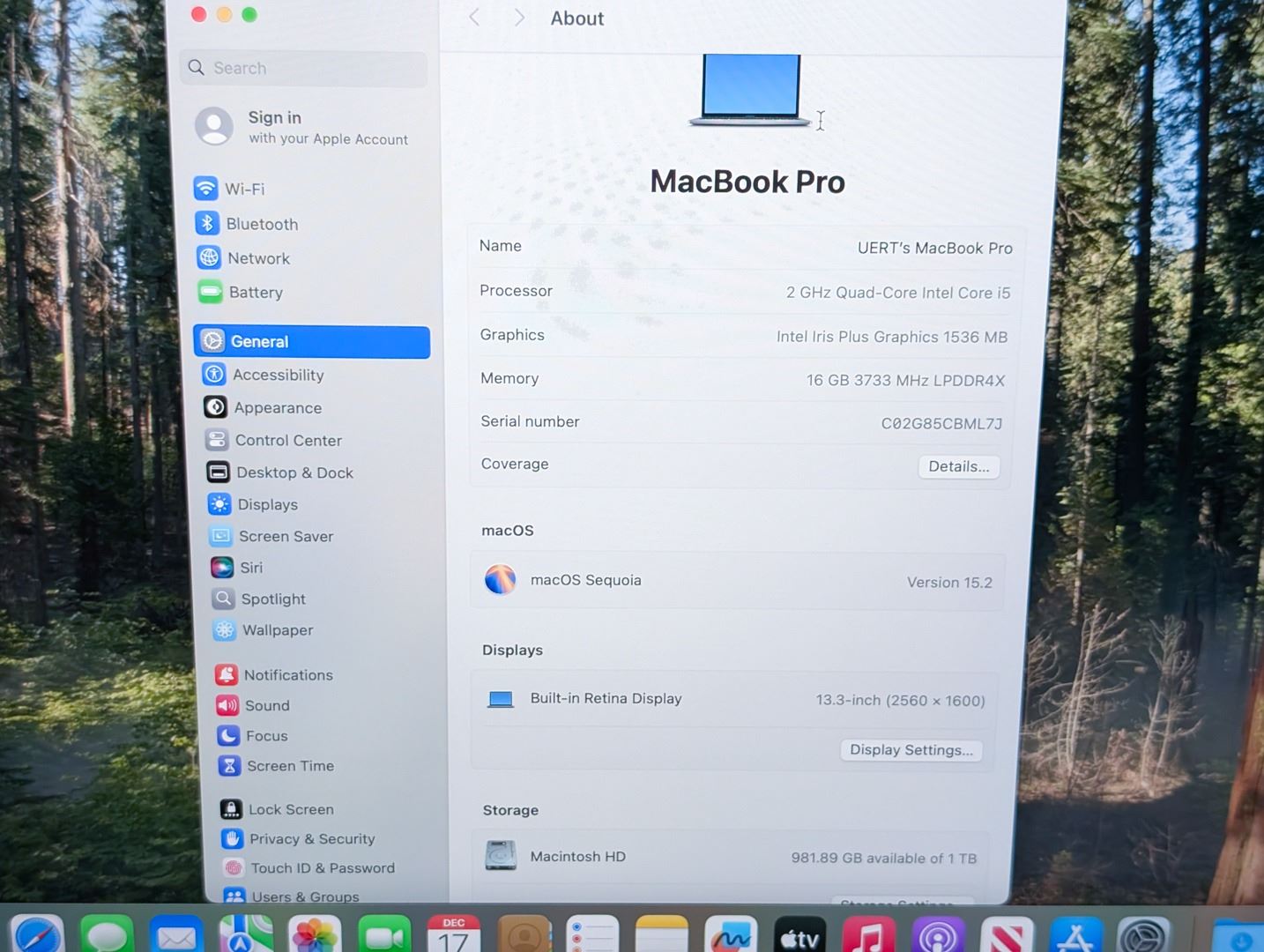Select Bluetooth in the sidebar
This screenshot has width=1264, height=952.
click(261, 224)
